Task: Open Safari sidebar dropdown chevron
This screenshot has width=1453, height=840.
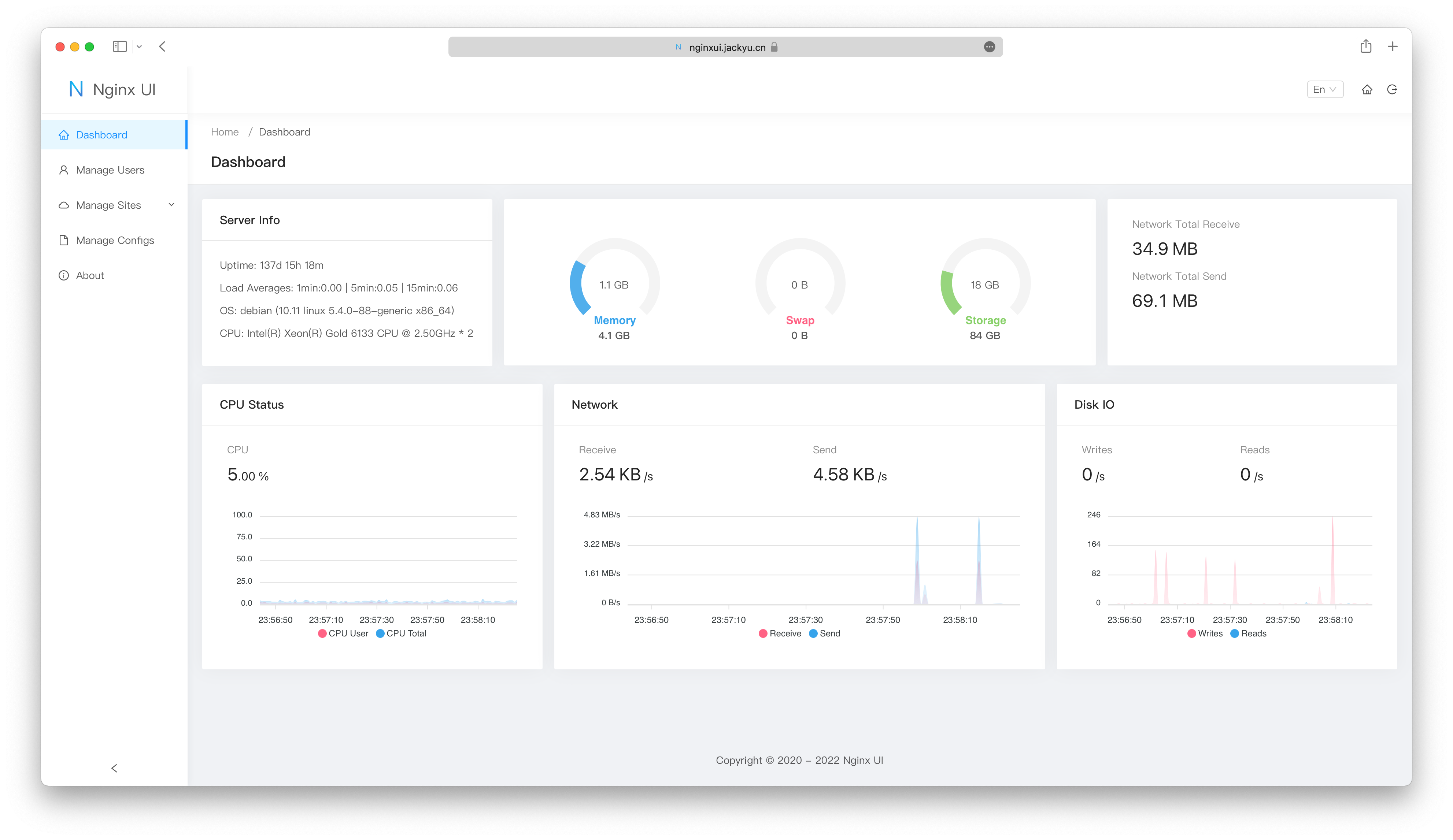Action: pyautogui.click(x=139, y=47)
